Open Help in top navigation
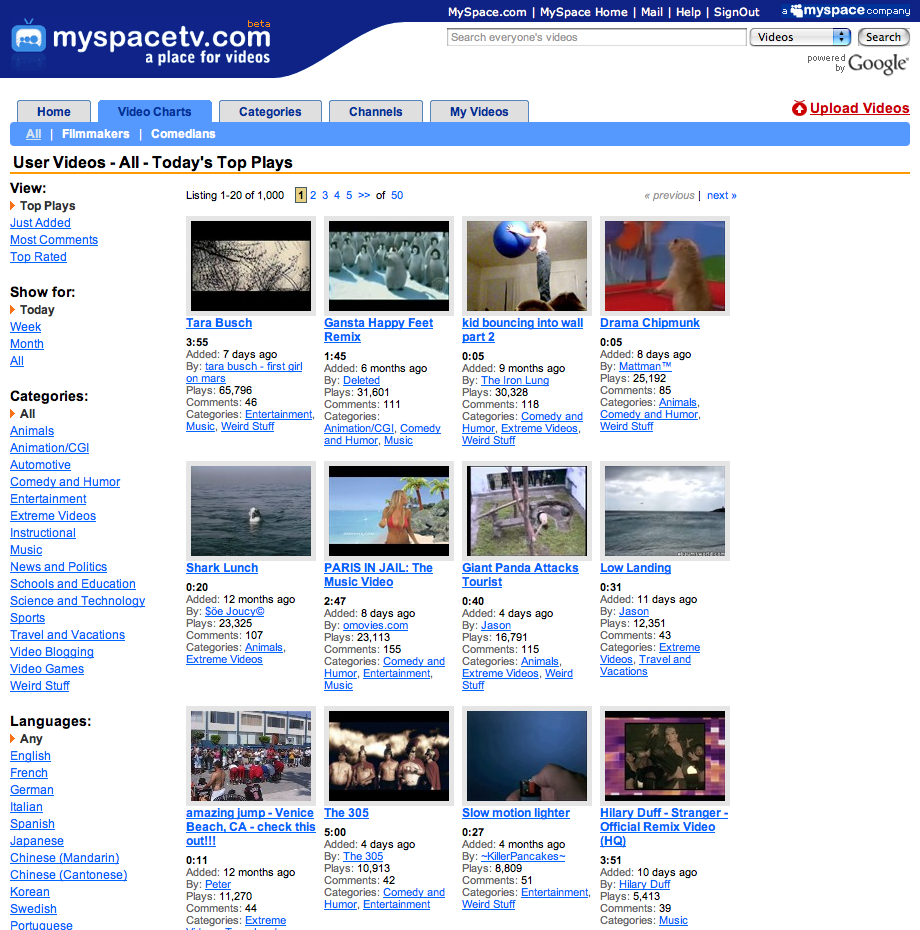Screen dimensions: 920x930 [x=688, y=12]
